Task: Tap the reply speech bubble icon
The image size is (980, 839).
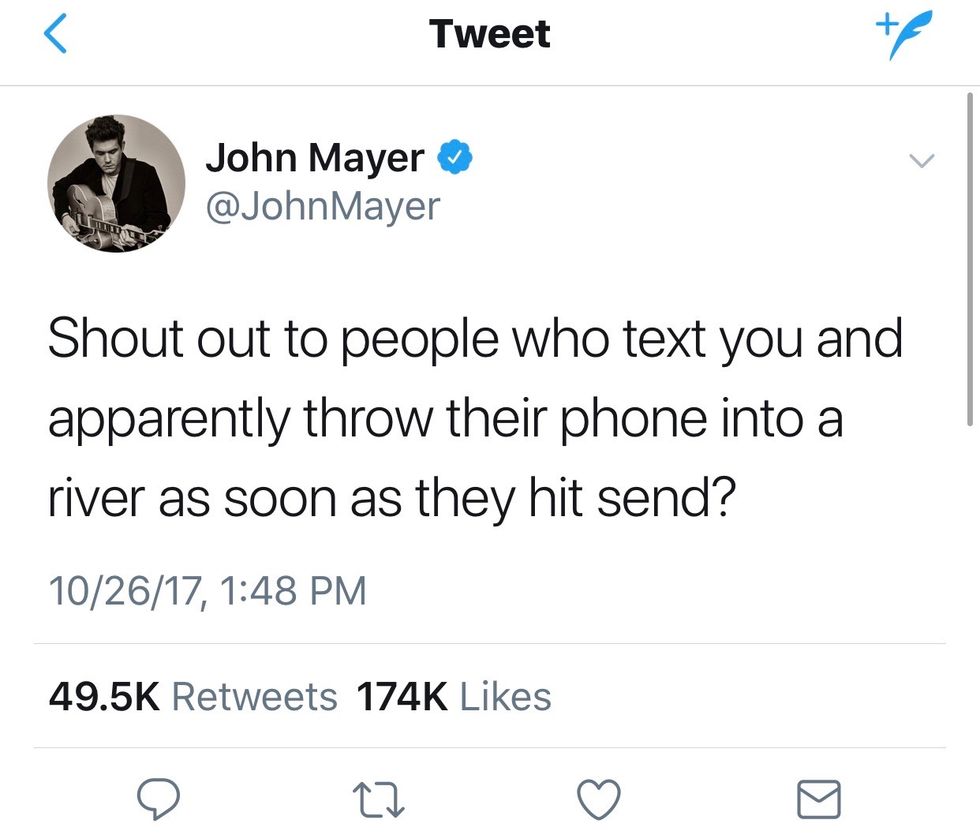Action: pos(158,800)
